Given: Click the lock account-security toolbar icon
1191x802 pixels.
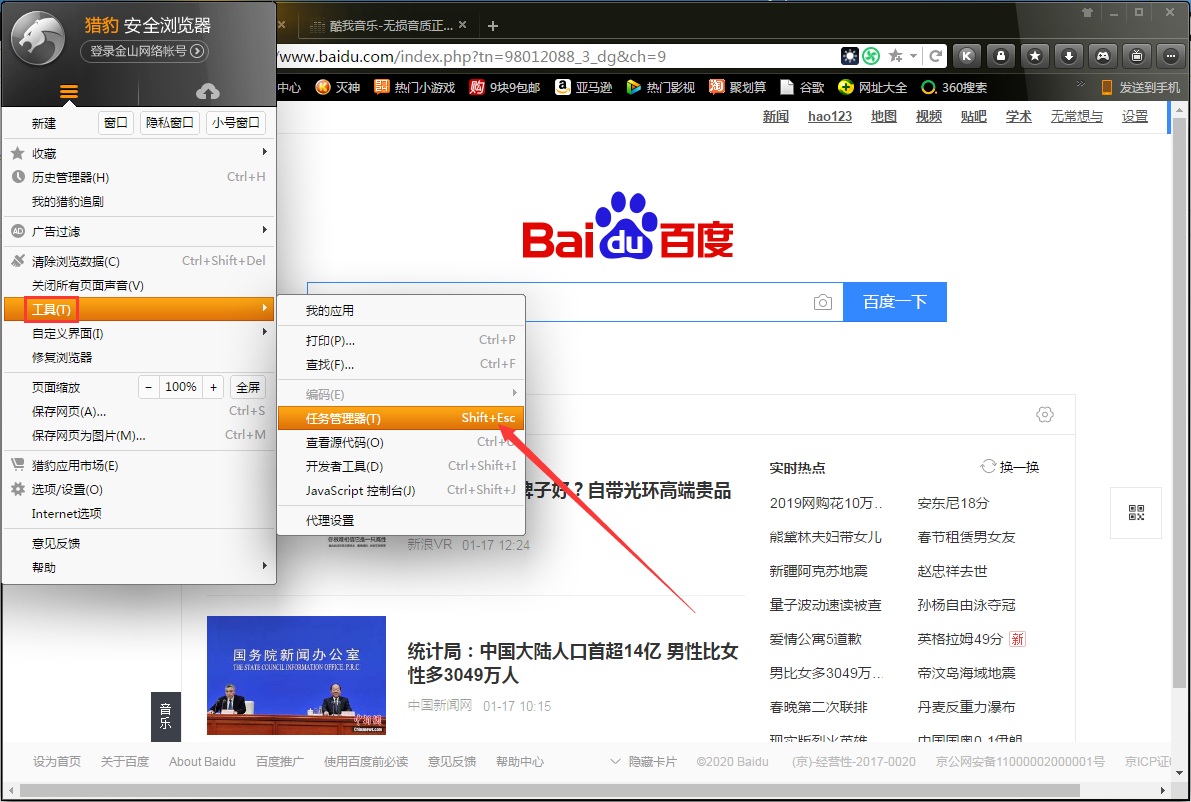Looking at the screenshot, I should pyautogui.click(x=1000, y=56).
